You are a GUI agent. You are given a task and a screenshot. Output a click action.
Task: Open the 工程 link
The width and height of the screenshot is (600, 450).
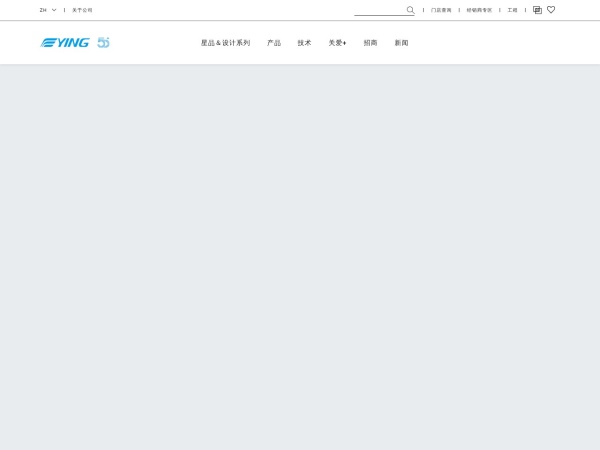coord(512,10)
